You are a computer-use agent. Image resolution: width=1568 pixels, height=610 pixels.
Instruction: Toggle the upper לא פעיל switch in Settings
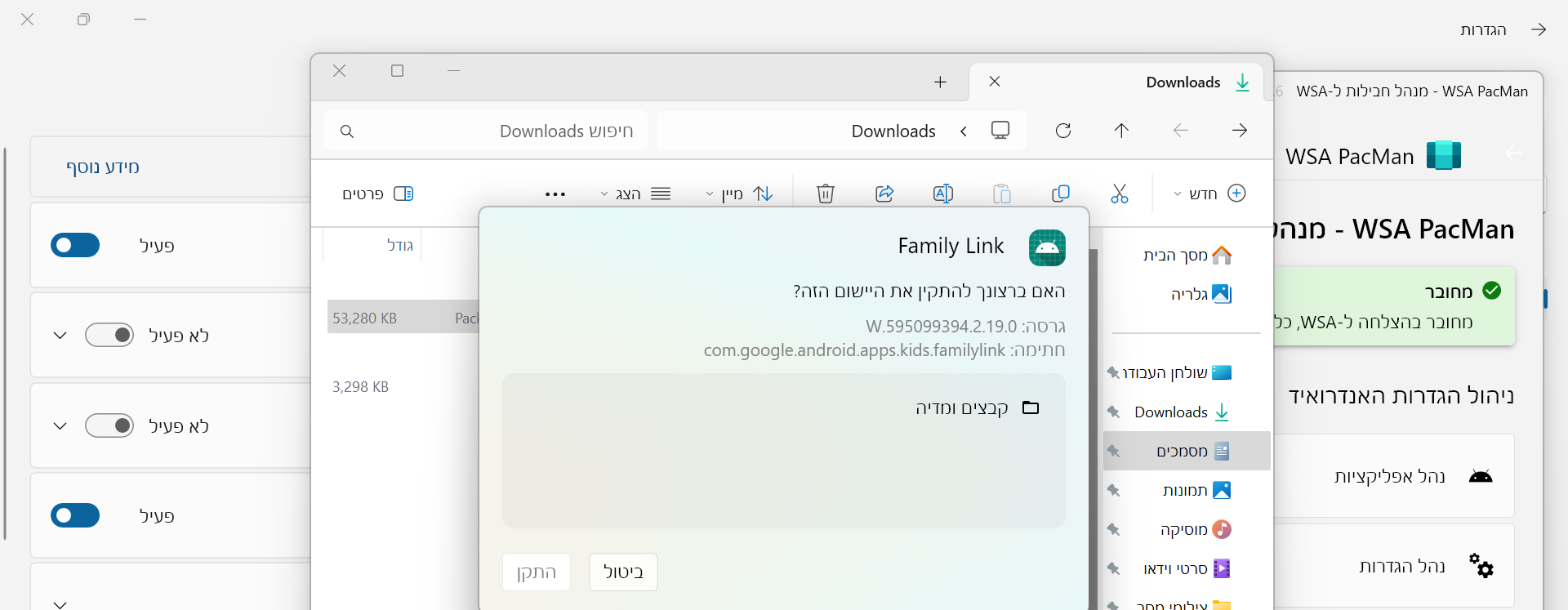(109, 335)
